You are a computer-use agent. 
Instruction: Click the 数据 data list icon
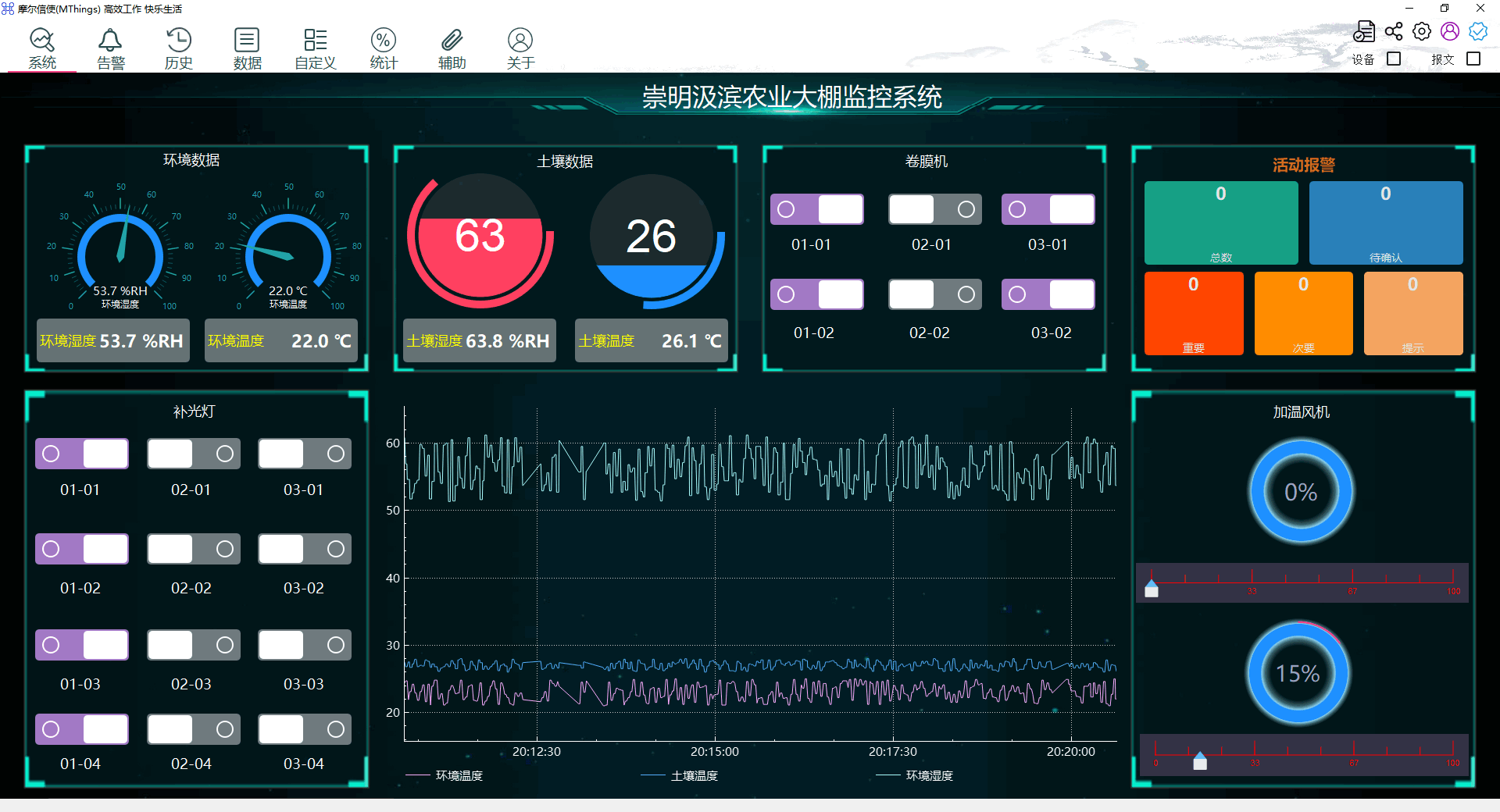[x=247, y=41]
